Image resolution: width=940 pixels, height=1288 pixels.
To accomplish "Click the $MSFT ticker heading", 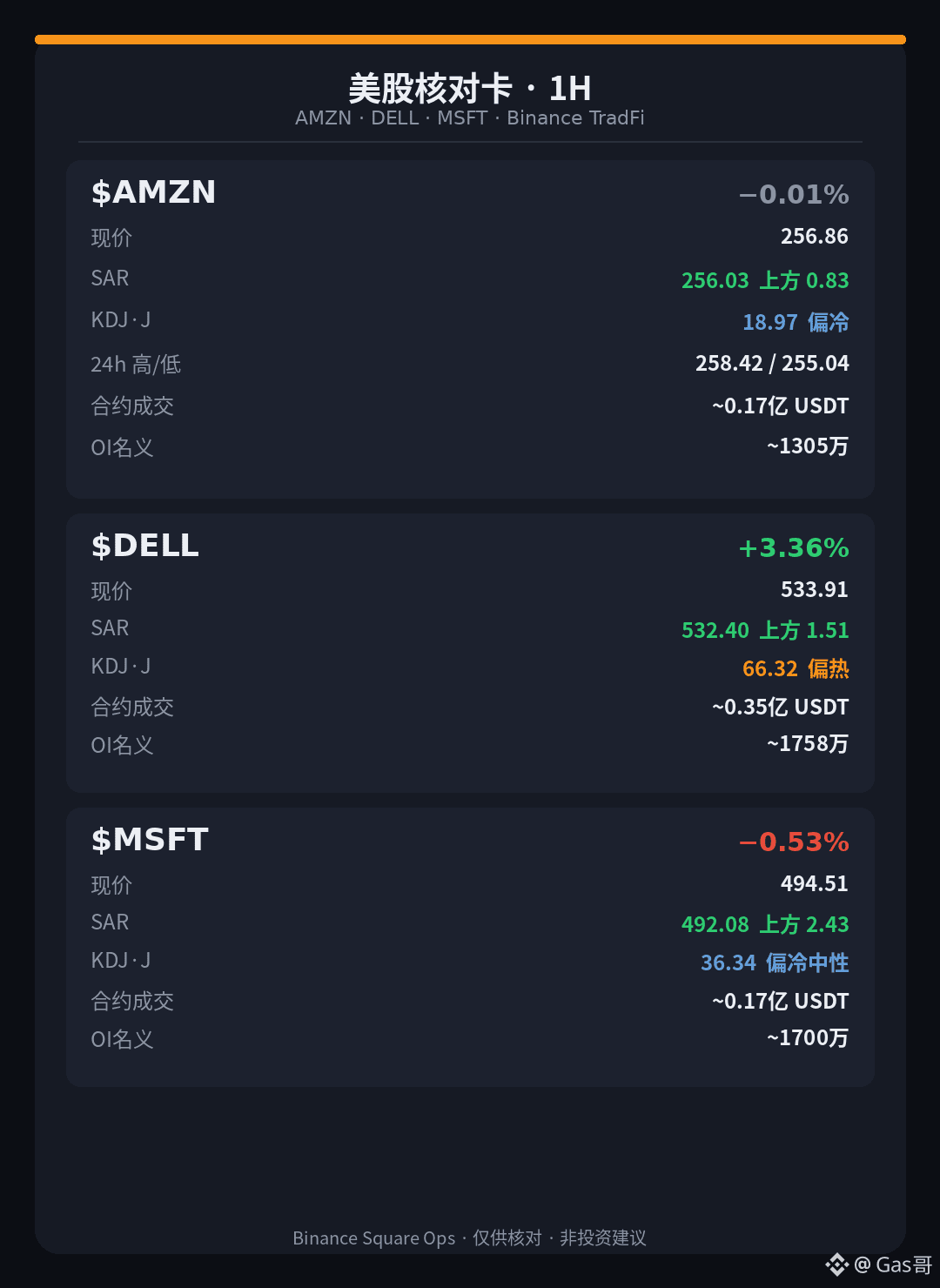I will click(150, 840).
